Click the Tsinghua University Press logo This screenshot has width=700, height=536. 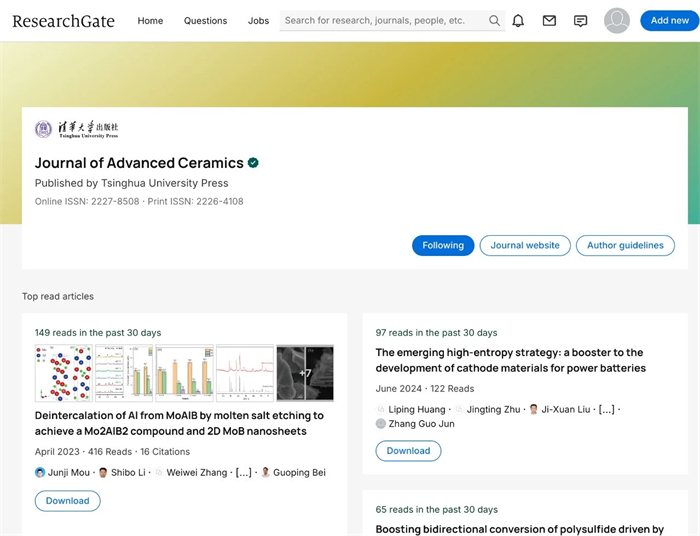tap(76, 129)
